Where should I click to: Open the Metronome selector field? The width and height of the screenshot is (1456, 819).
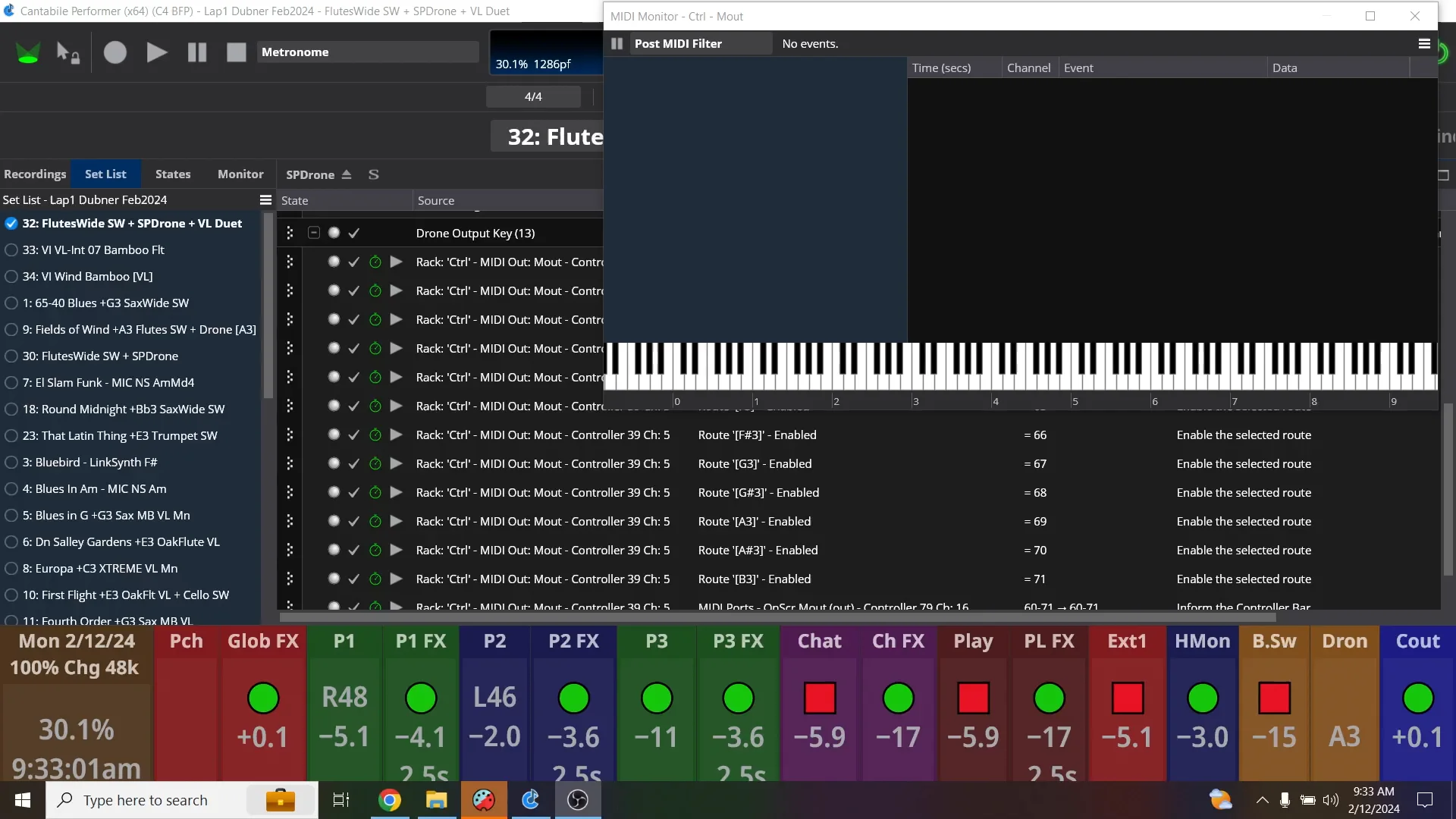pyautogui.click(x=368, y=52)
